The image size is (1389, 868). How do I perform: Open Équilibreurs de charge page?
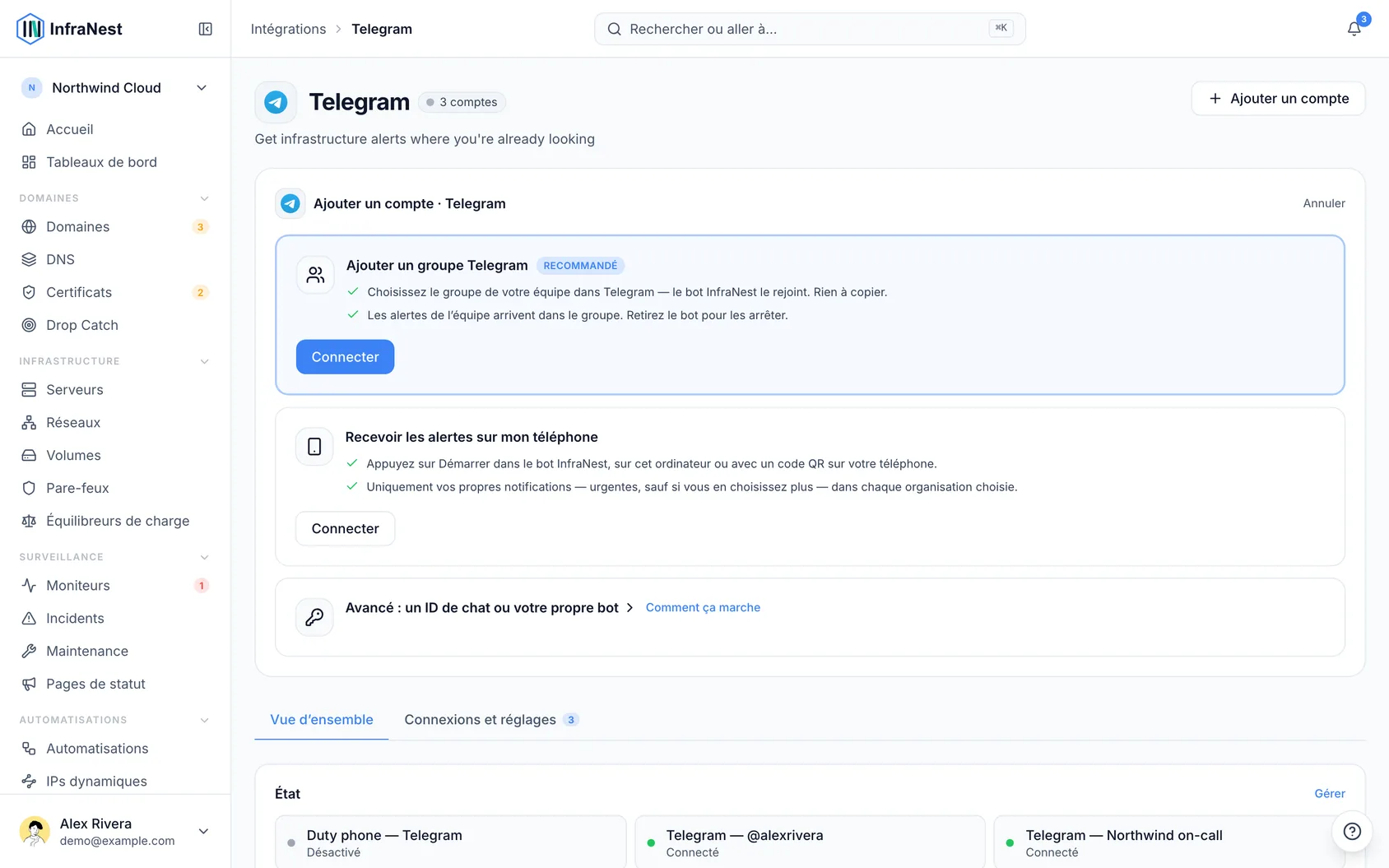click(x=115, y=521)
